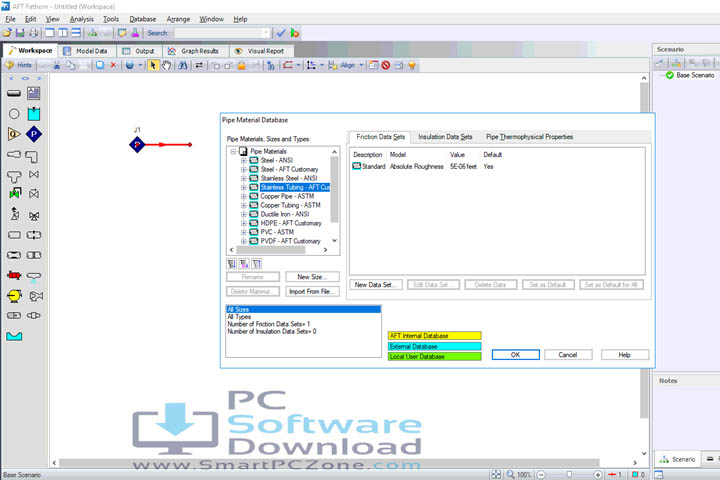Select Copper Tubing - ASTM in the tree

coord(290,205)
